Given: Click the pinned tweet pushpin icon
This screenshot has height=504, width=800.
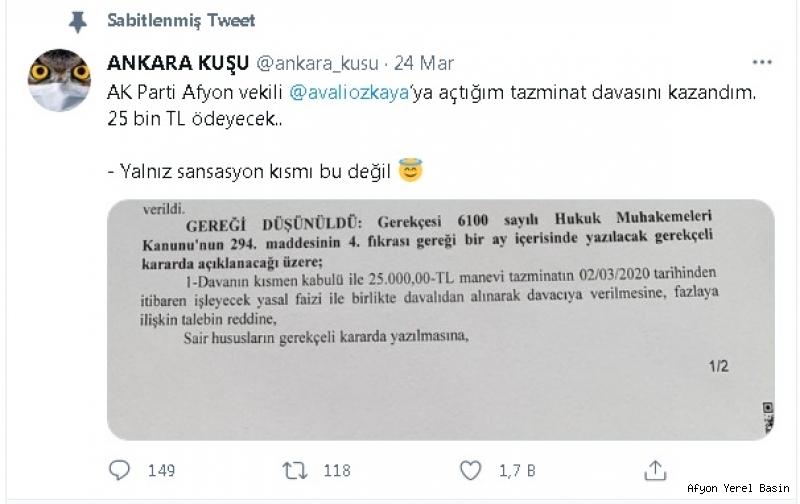Looking at the screenshot, I should [78, 22].
